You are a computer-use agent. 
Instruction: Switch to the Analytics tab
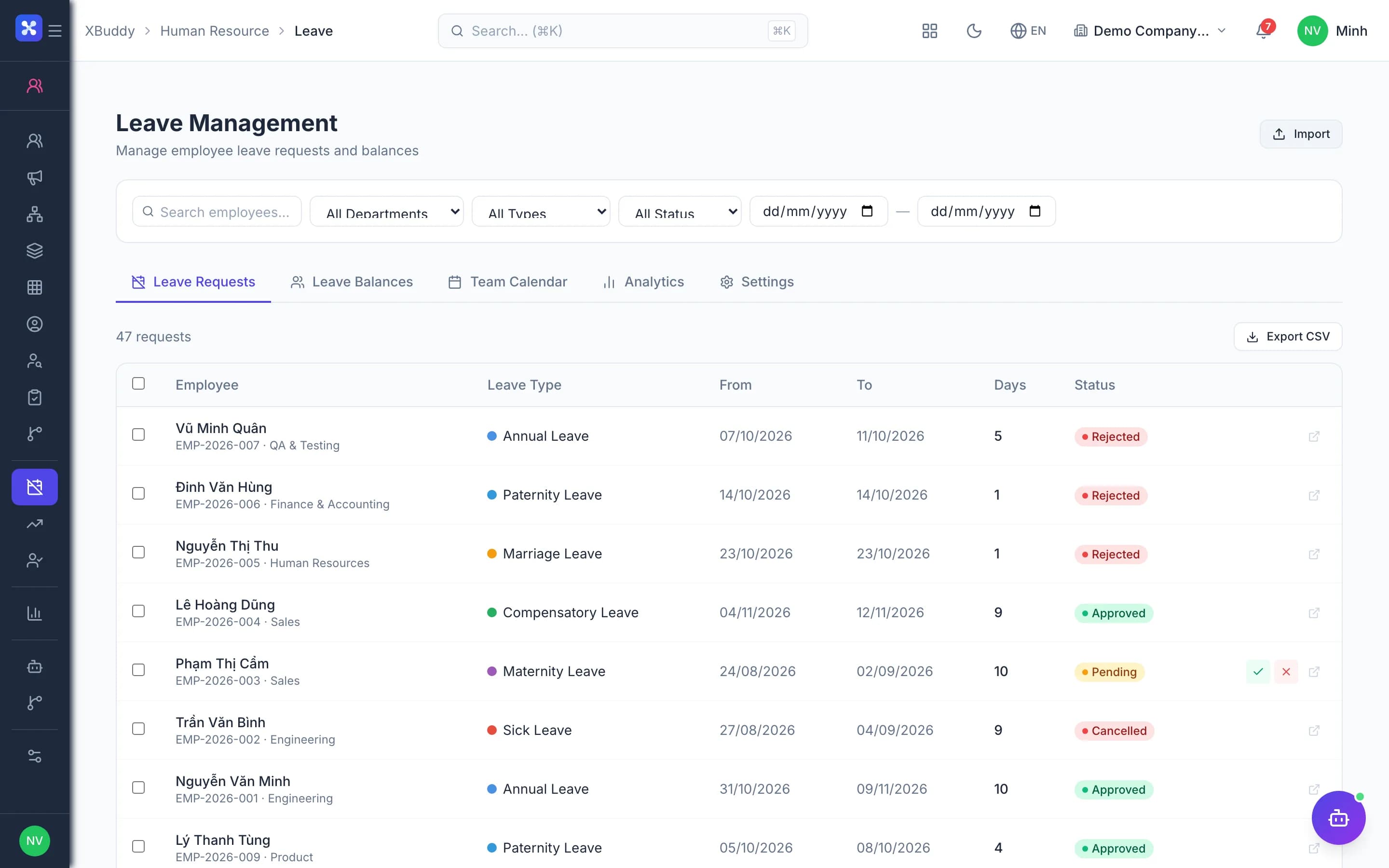pyautogui.click(x=643, y=282)
